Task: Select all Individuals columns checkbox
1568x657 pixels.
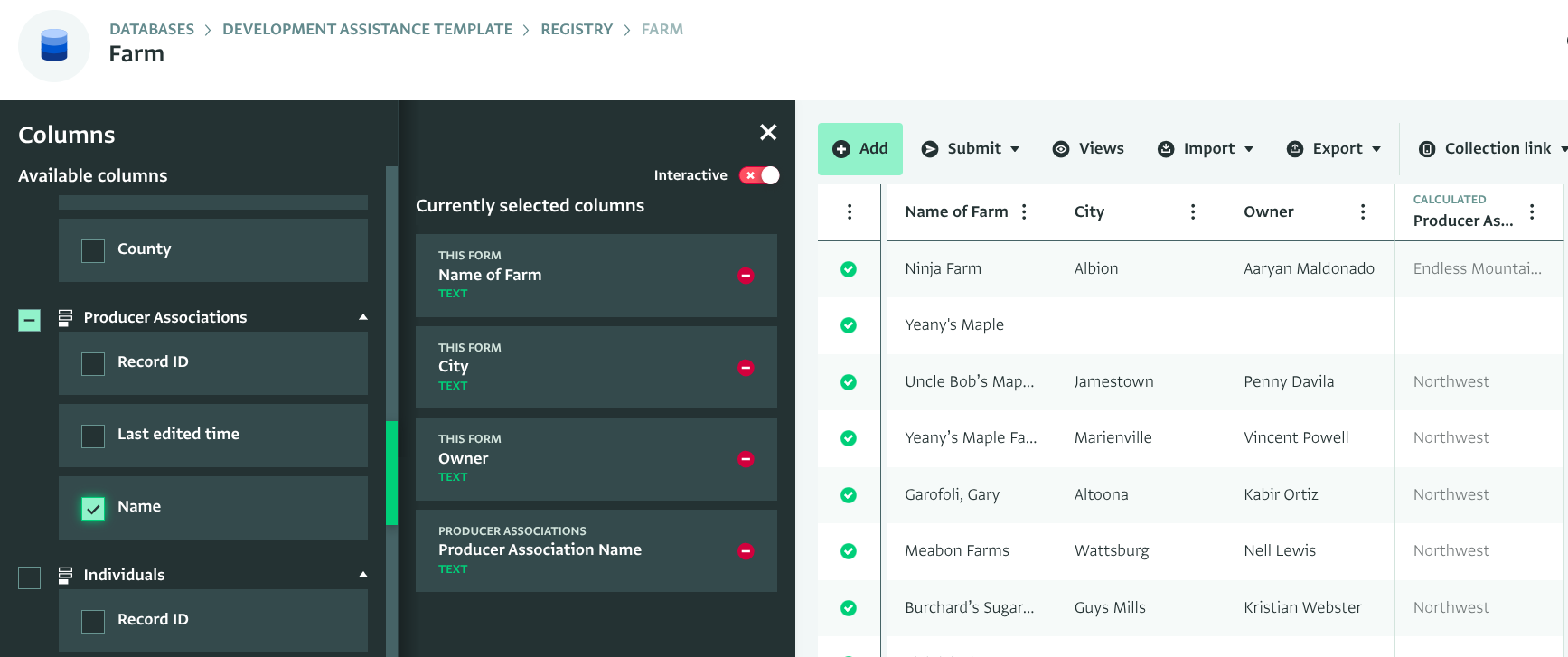Action: (30, 577)
